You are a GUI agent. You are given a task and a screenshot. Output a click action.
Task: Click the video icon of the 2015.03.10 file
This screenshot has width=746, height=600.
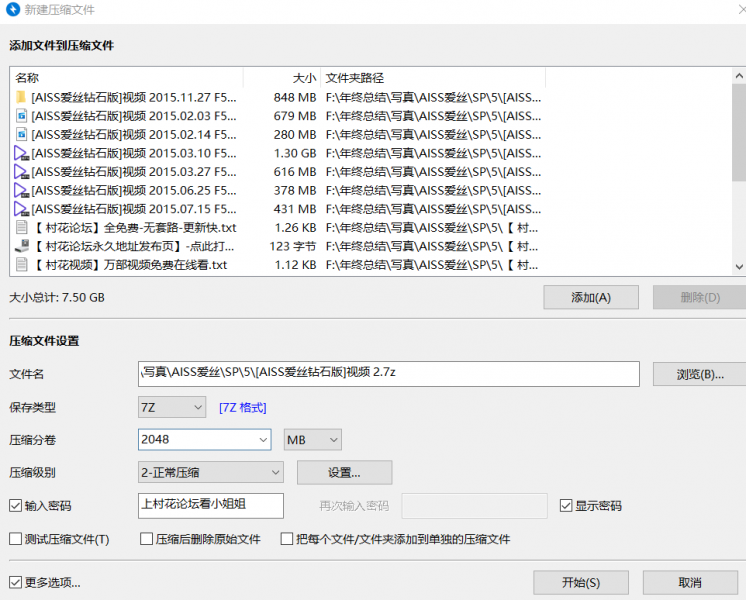tap(21, 153)
